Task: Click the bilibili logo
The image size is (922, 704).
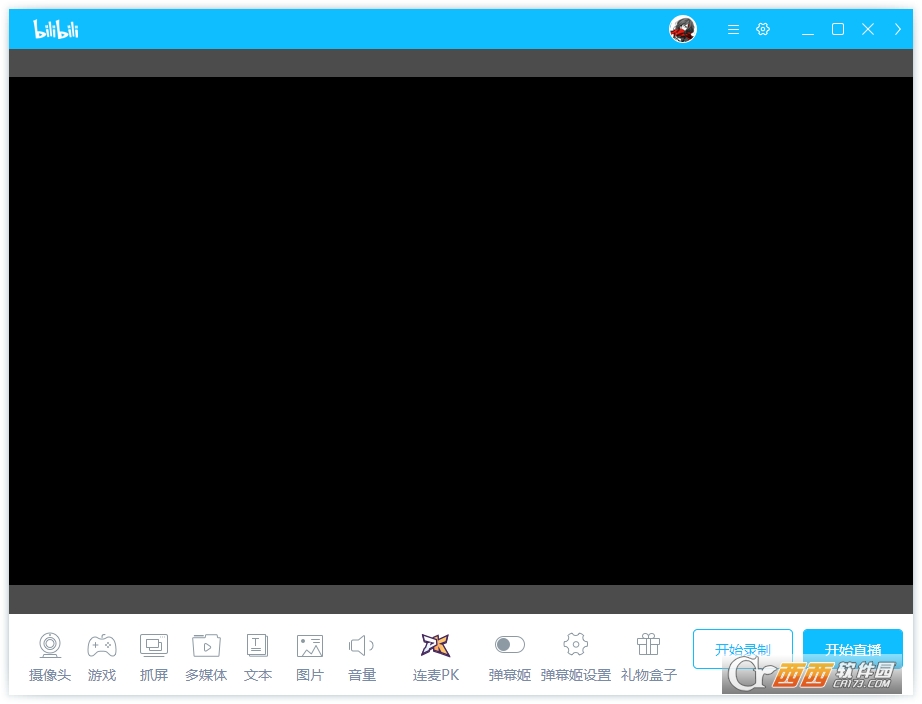Action: coord(56,29)
